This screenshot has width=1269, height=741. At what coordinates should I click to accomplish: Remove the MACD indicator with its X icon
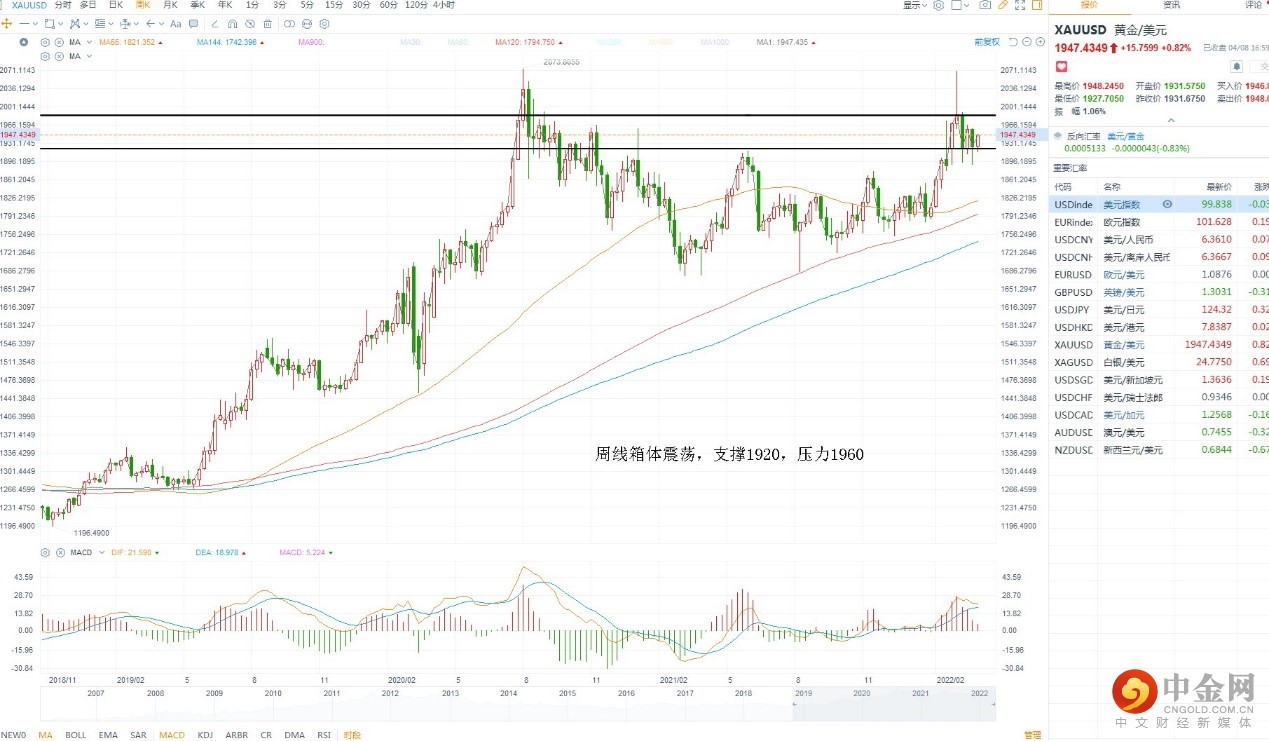[60, 552]
